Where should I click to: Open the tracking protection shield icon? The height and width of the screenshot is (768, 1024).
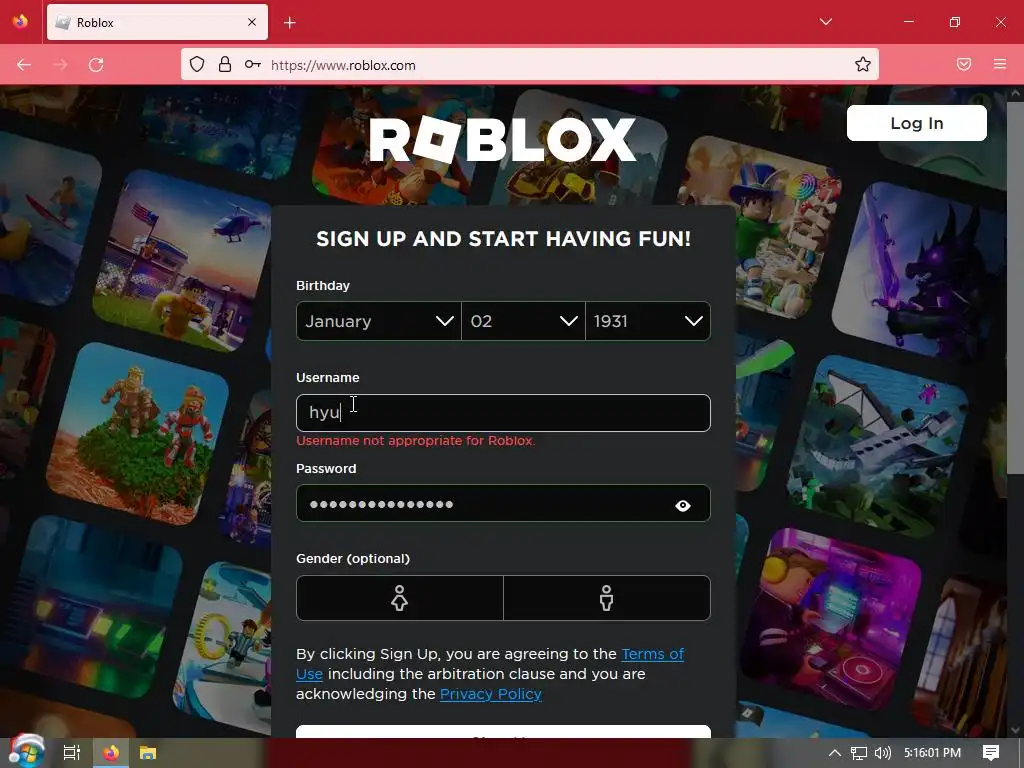click(x=197, y=65)
